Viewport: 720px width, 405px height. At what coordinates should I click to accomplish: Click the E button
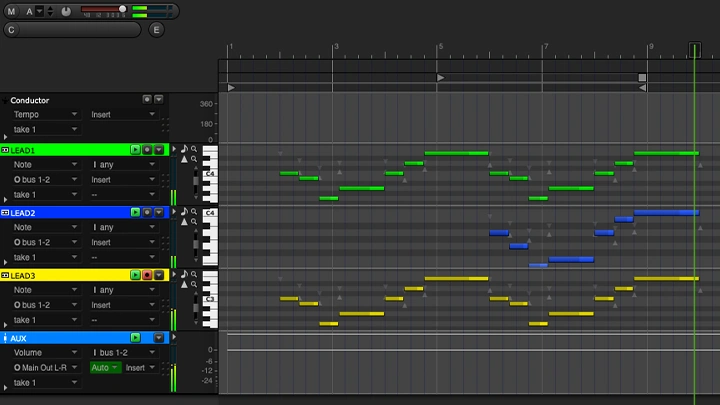156,30
